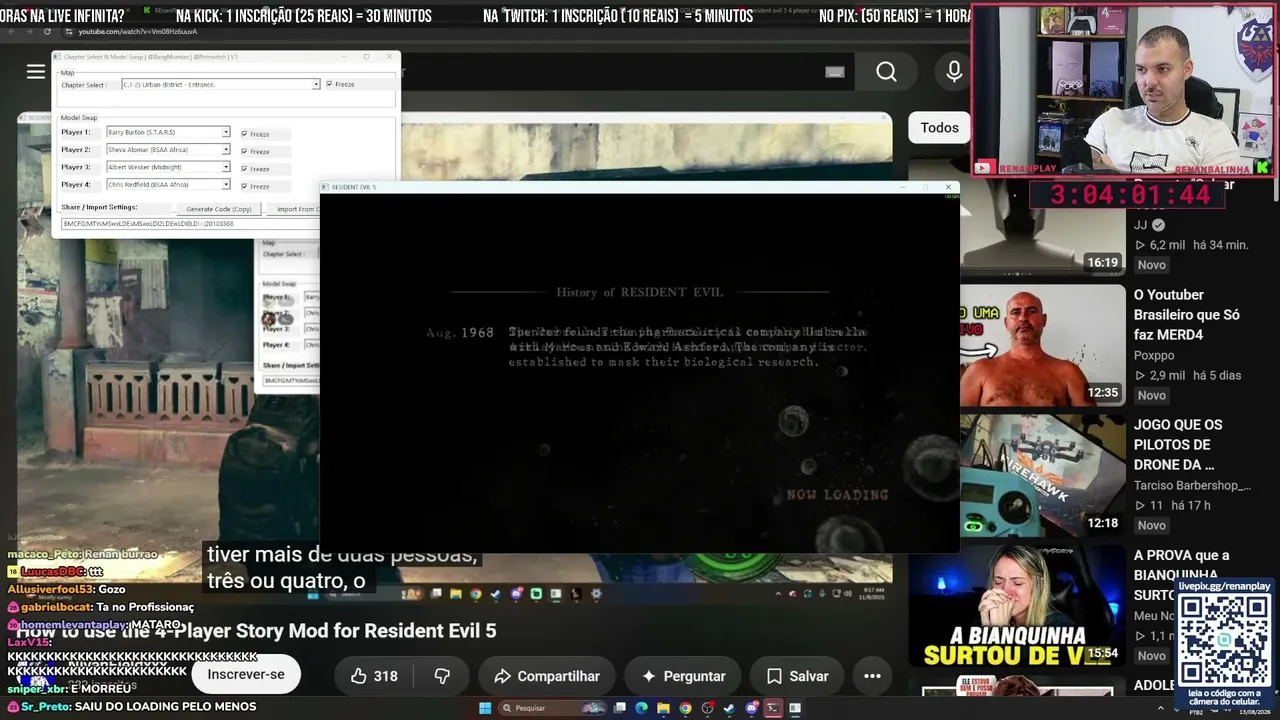Open Steam from the taskbar
This screenshot has width=1280, height=720.
click(x=729, y=708)
